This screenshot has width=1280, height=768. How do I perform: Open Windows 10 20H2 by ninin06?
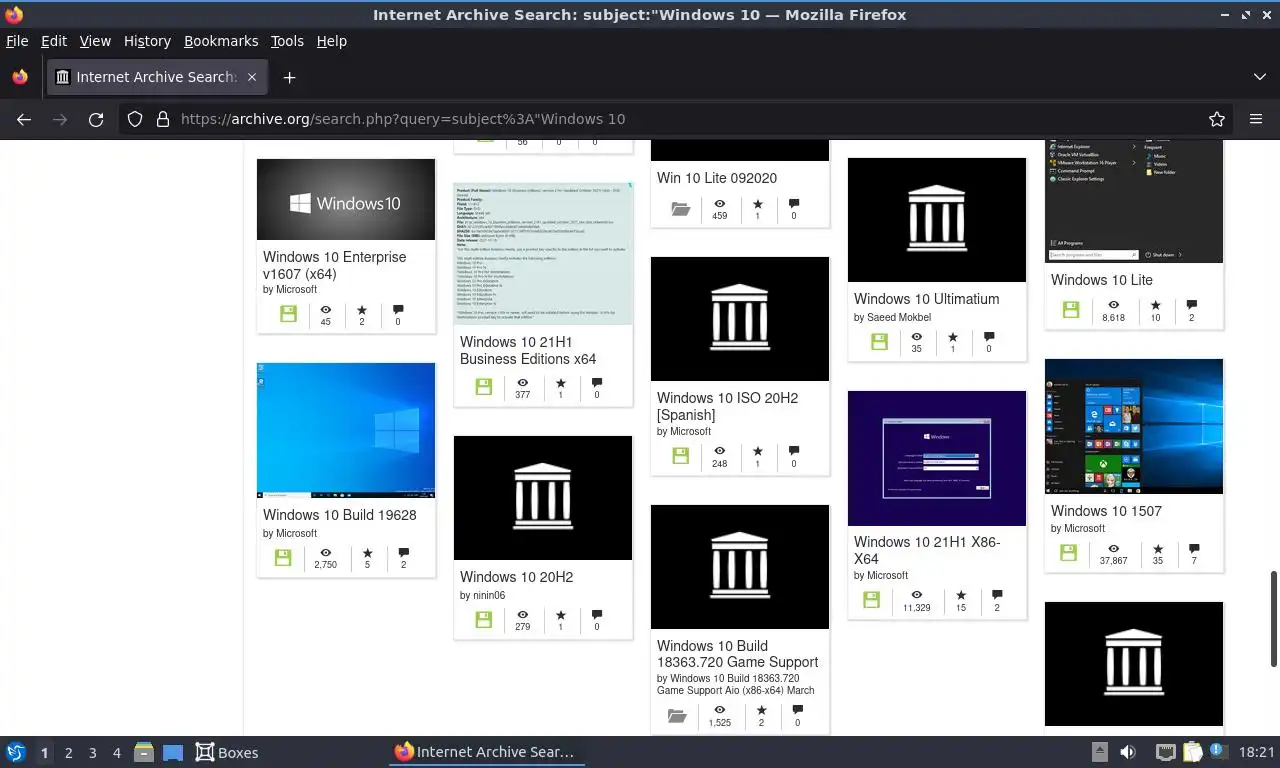click(x=516, y=577)
